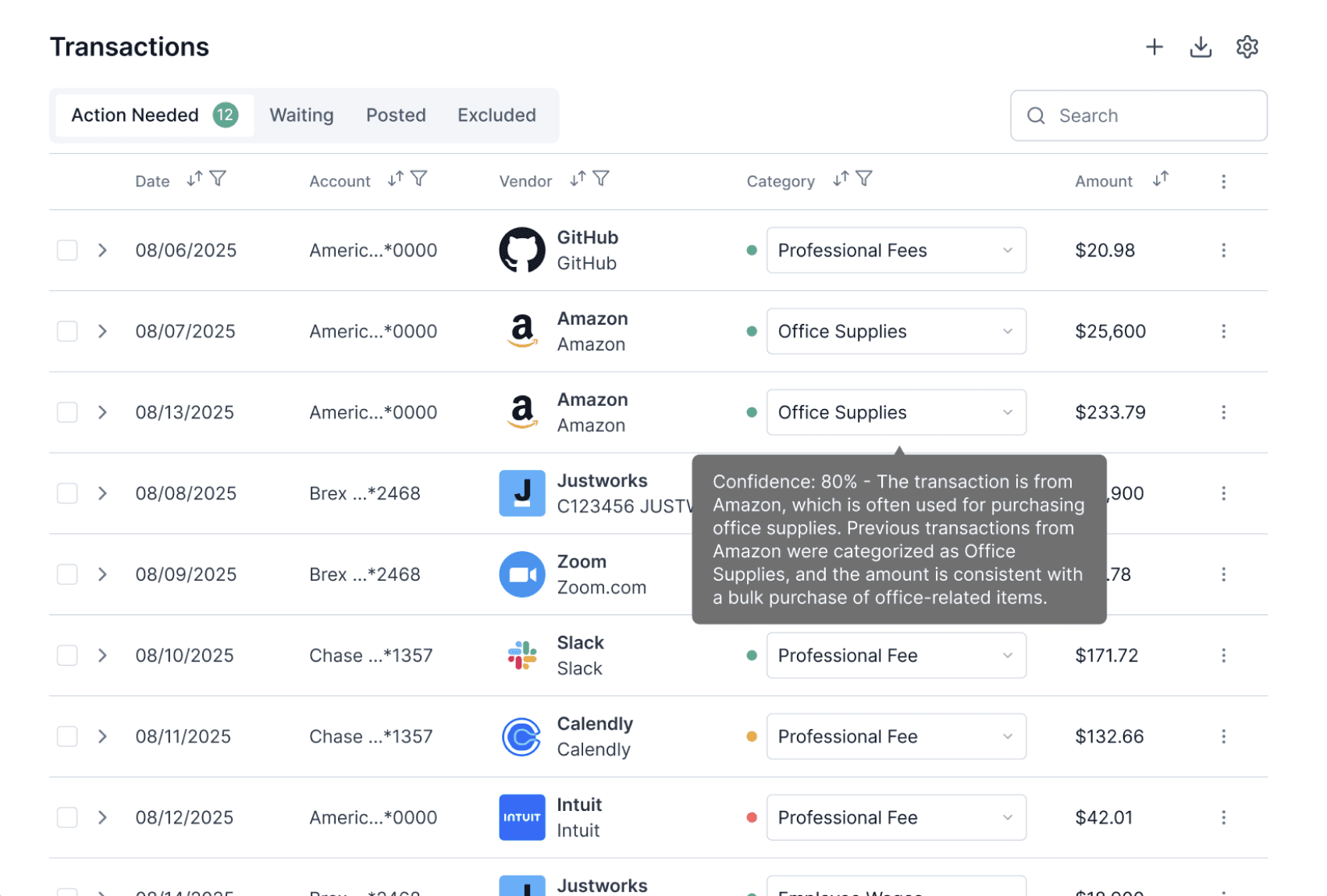Open table header three-dot options menu
The height and width of the screenshot is (896, 1327).
click(x=1223, y=181)
